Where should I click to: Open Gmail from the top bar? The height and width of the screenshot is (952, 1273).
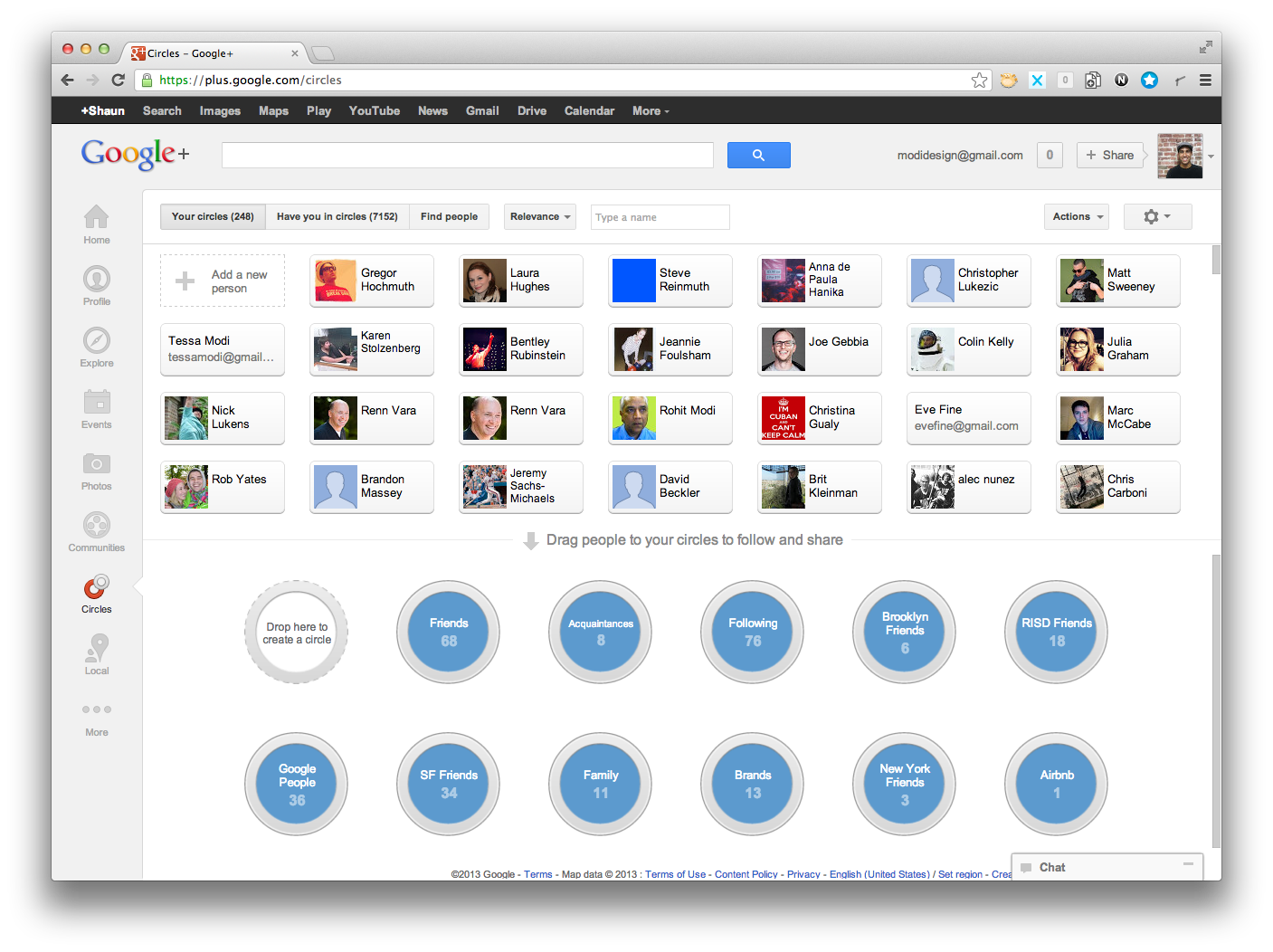(x=482, y=111)
